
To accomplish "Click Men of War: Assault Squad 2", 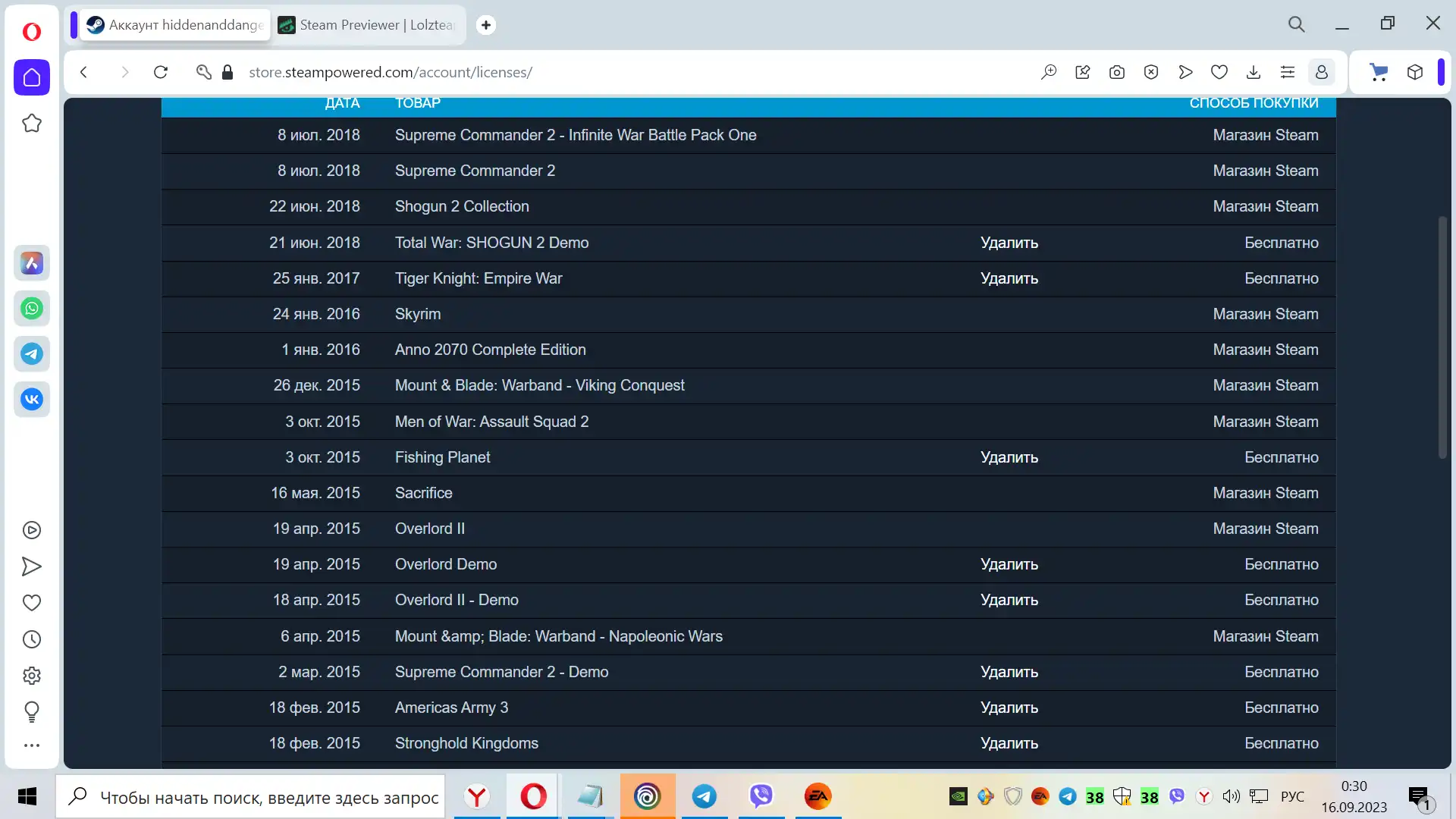I will coord(491,422).
